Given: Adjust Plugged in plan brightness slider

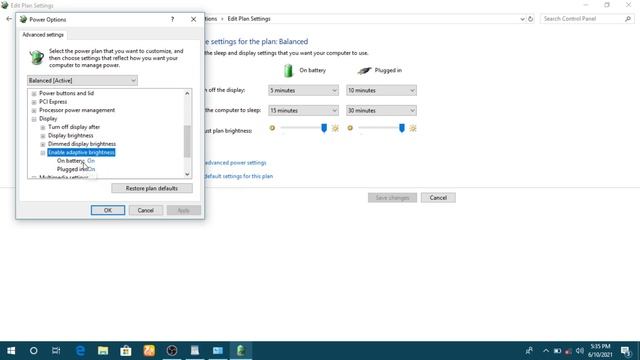Looking at the screenshot, I should (x=402, y=128).
